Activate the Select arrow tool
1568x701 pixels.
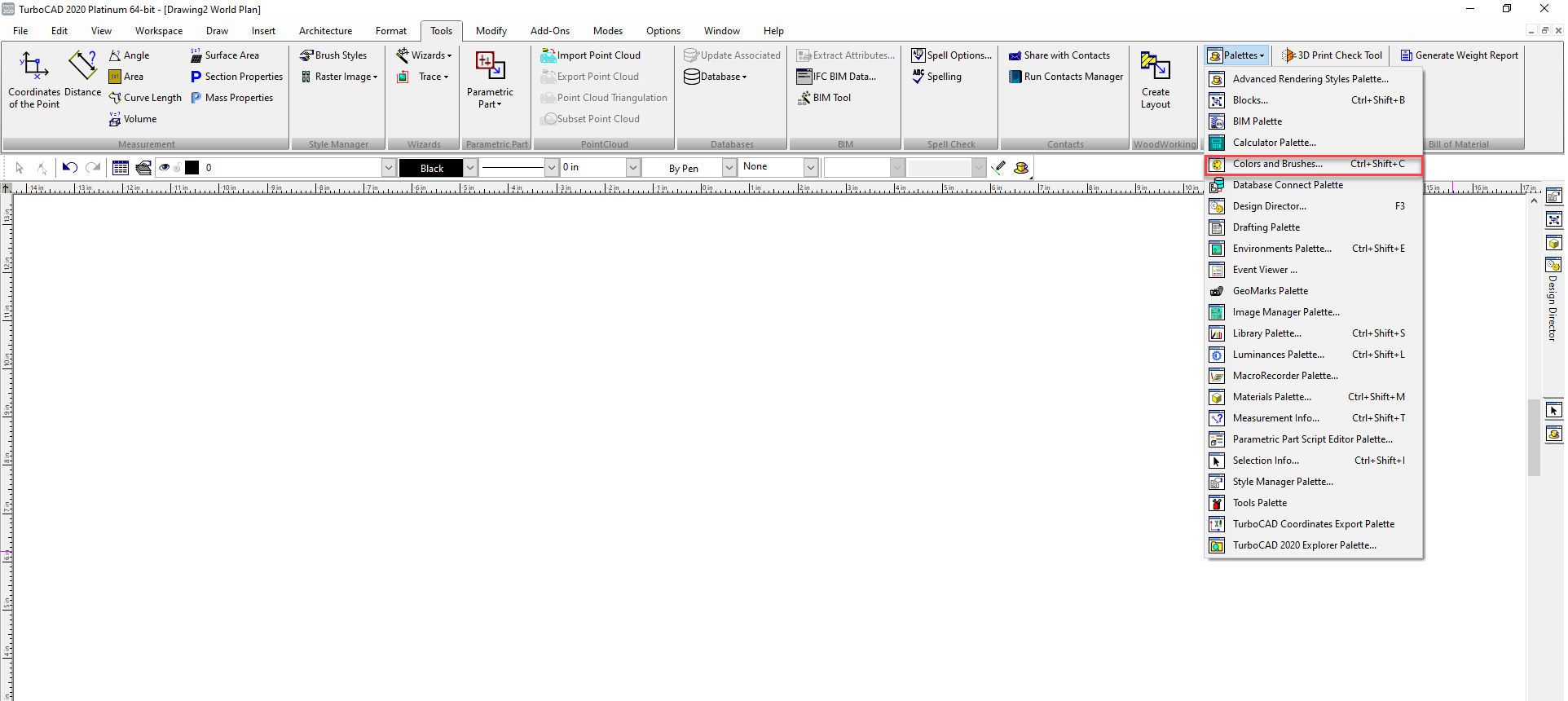pyautogui.click(x=20, y=168)
